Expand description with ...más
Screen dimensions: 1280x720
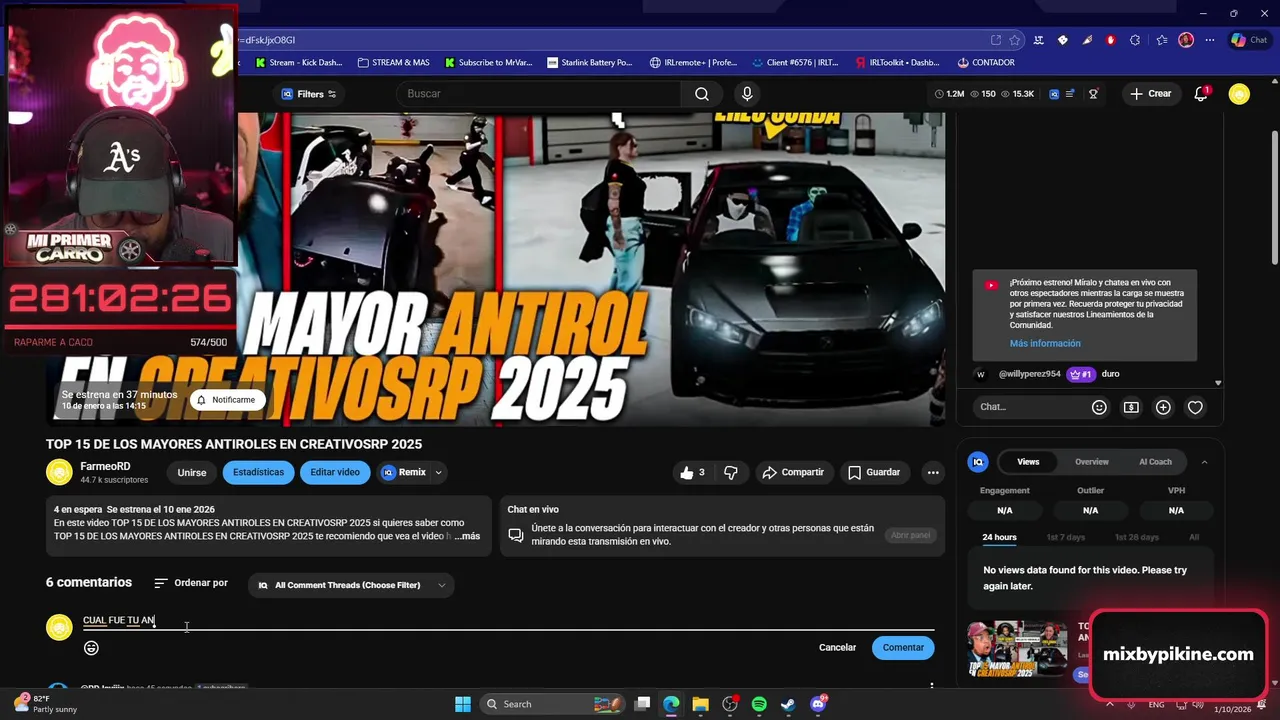click(467, 537)
